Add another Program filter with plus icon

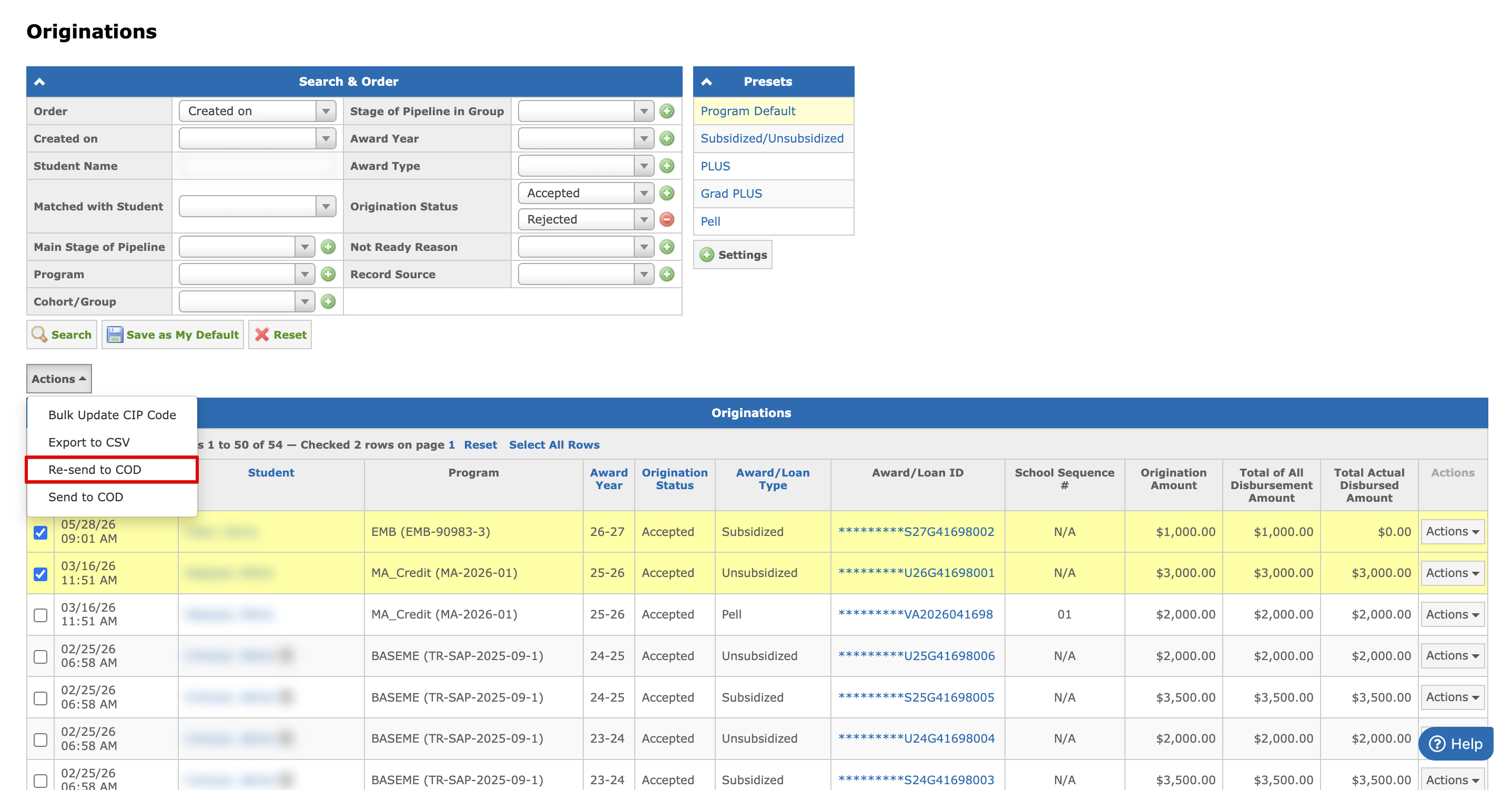click(328, 274)
